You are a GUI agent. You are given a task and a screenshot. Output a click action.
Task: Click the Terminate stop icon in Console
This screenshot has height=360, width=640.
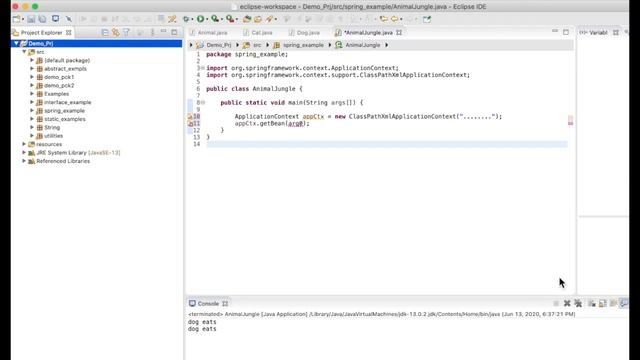pos(556,303)
